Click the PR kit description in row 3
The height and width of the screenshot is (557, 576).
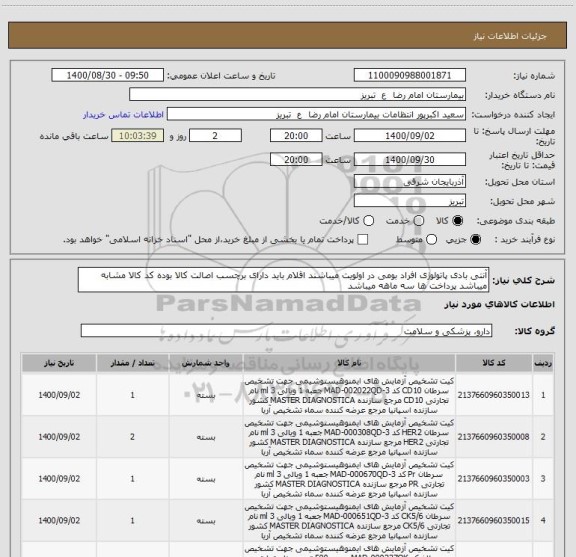pyautogui.click(x=349, y=479)
